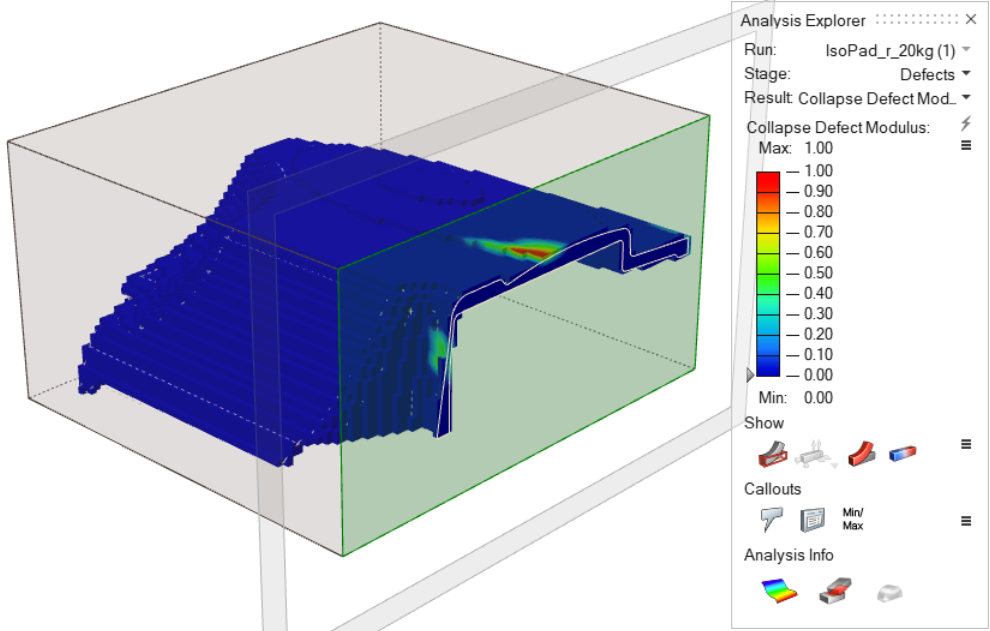Open the legend options menu next to Max
The width and height of the screenshot is (990, 631).
click(966, 145)
